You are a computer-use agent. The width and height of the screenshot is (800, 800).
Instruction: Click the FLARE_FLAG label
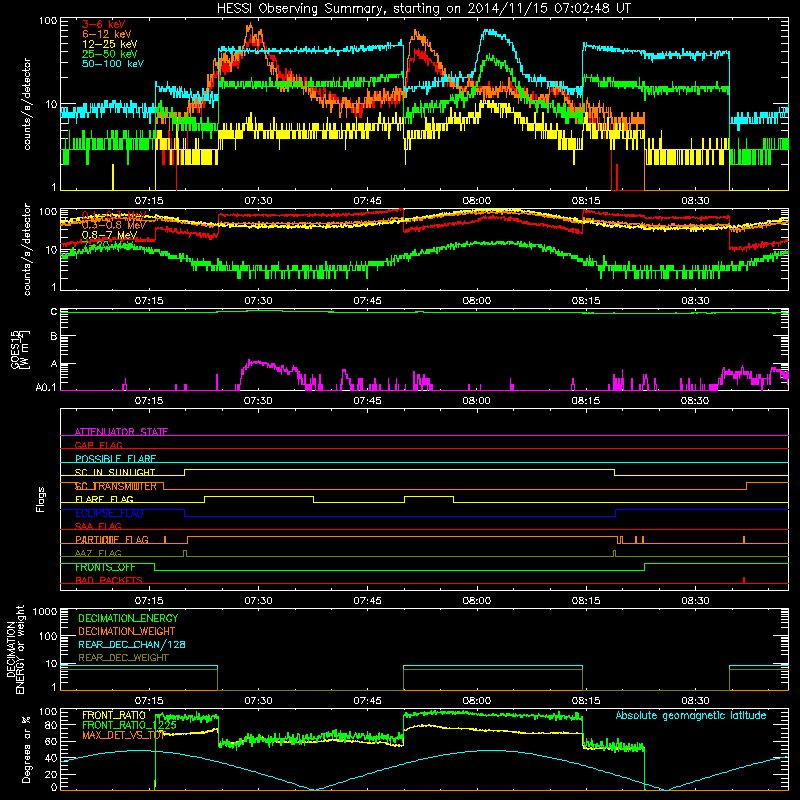(x=104, y=499)
